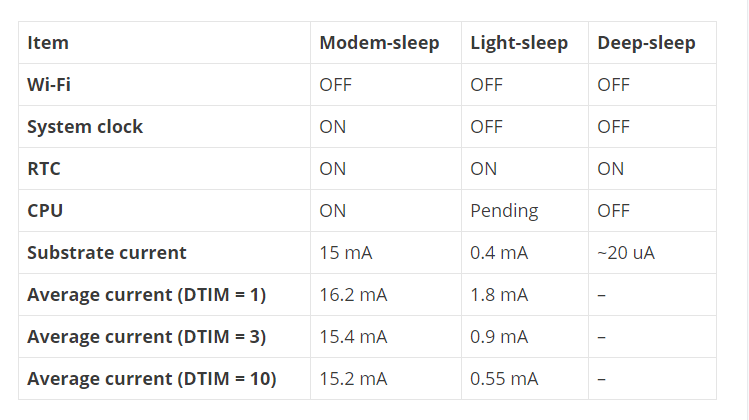Click the Item column header
749x420 pixels.
48,43
